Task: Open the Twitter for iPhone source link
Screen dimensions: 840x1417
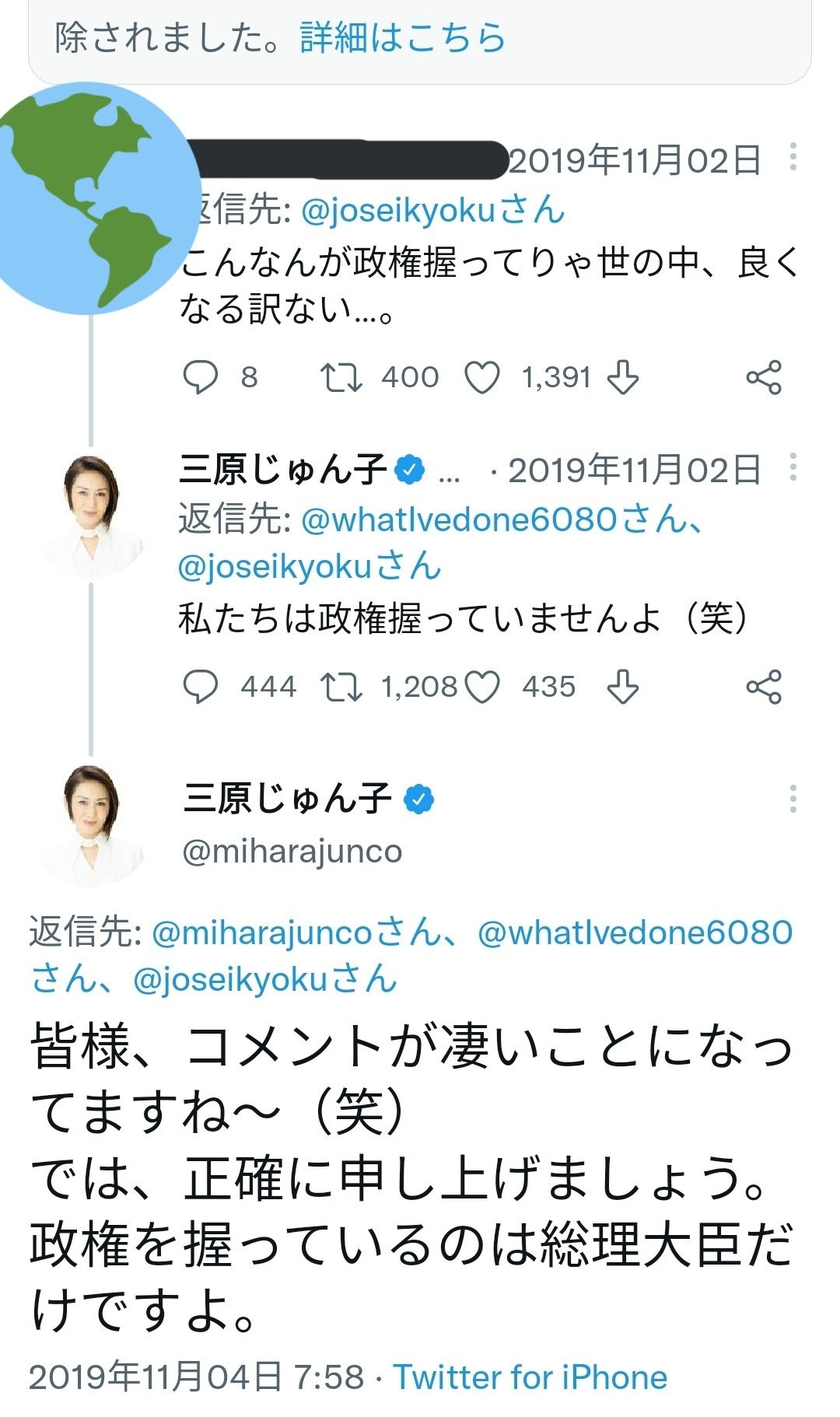Action: tap(530, 1377)
